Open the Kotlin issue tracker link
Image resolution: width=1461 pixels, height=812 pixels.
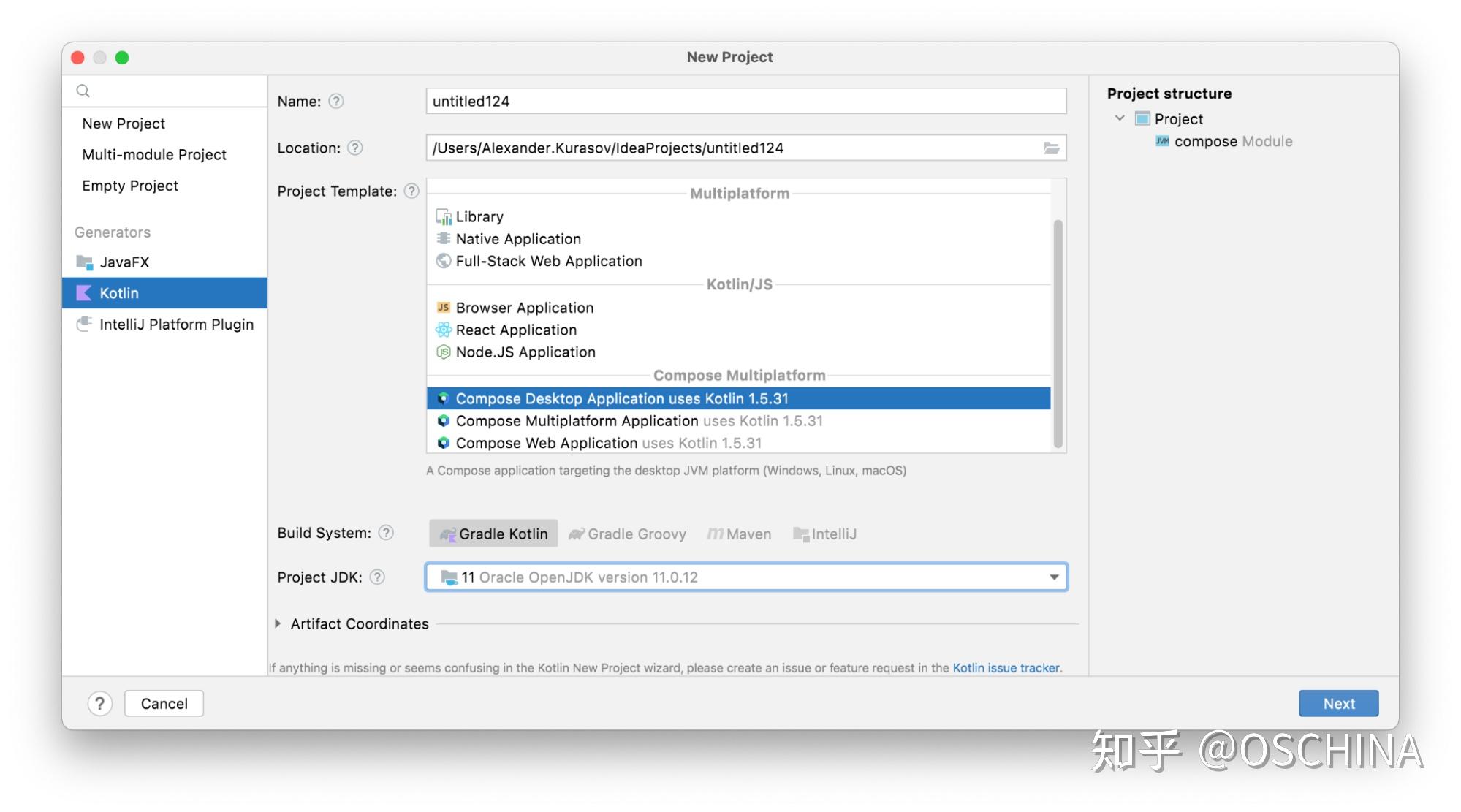(1006, 667)
